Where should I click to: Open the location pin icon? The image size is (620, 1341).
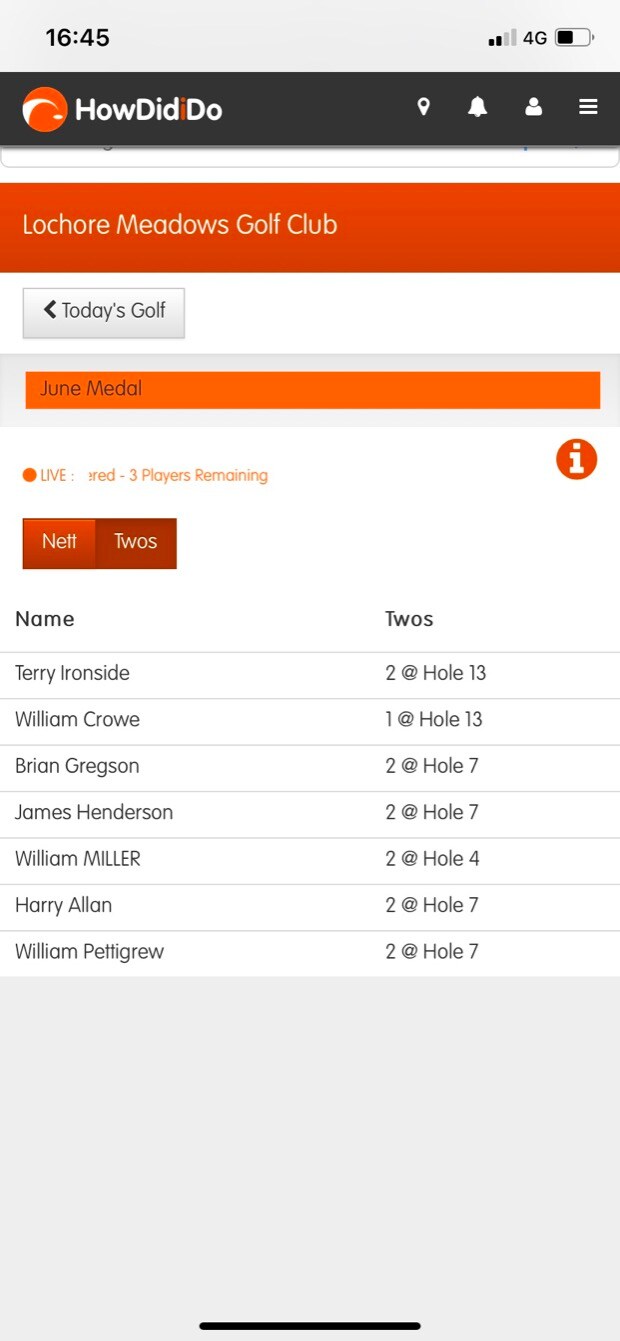[423, 107]
